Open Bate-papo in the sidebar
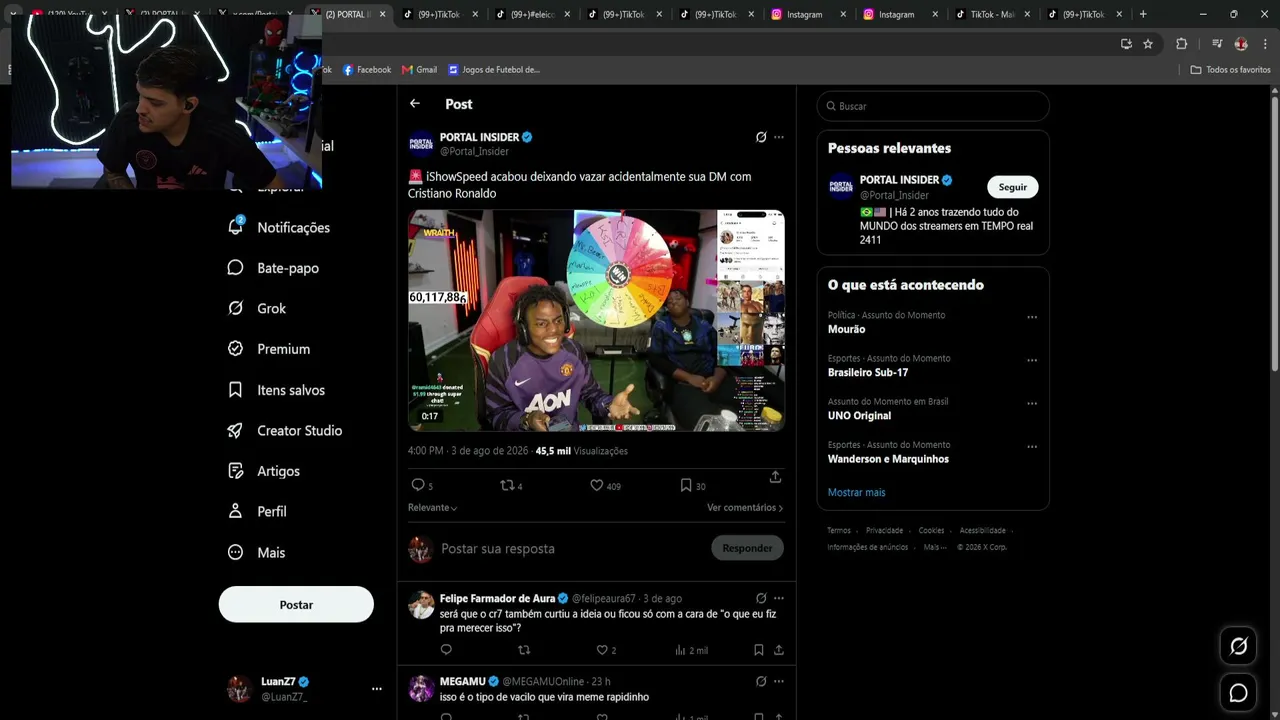Image resolution: width=1280 pixels, height=720 pixels. [274, 268]
